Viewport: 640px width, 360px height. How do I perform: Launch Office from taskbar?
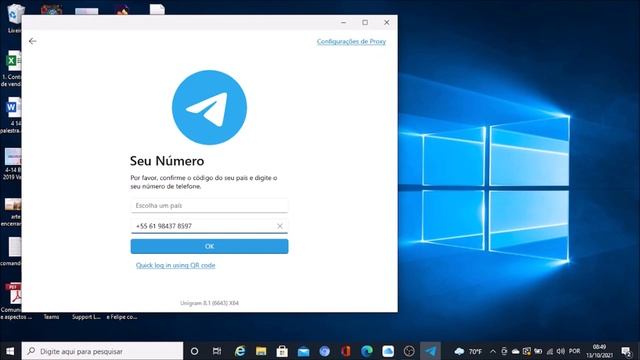tap(346, 351)
